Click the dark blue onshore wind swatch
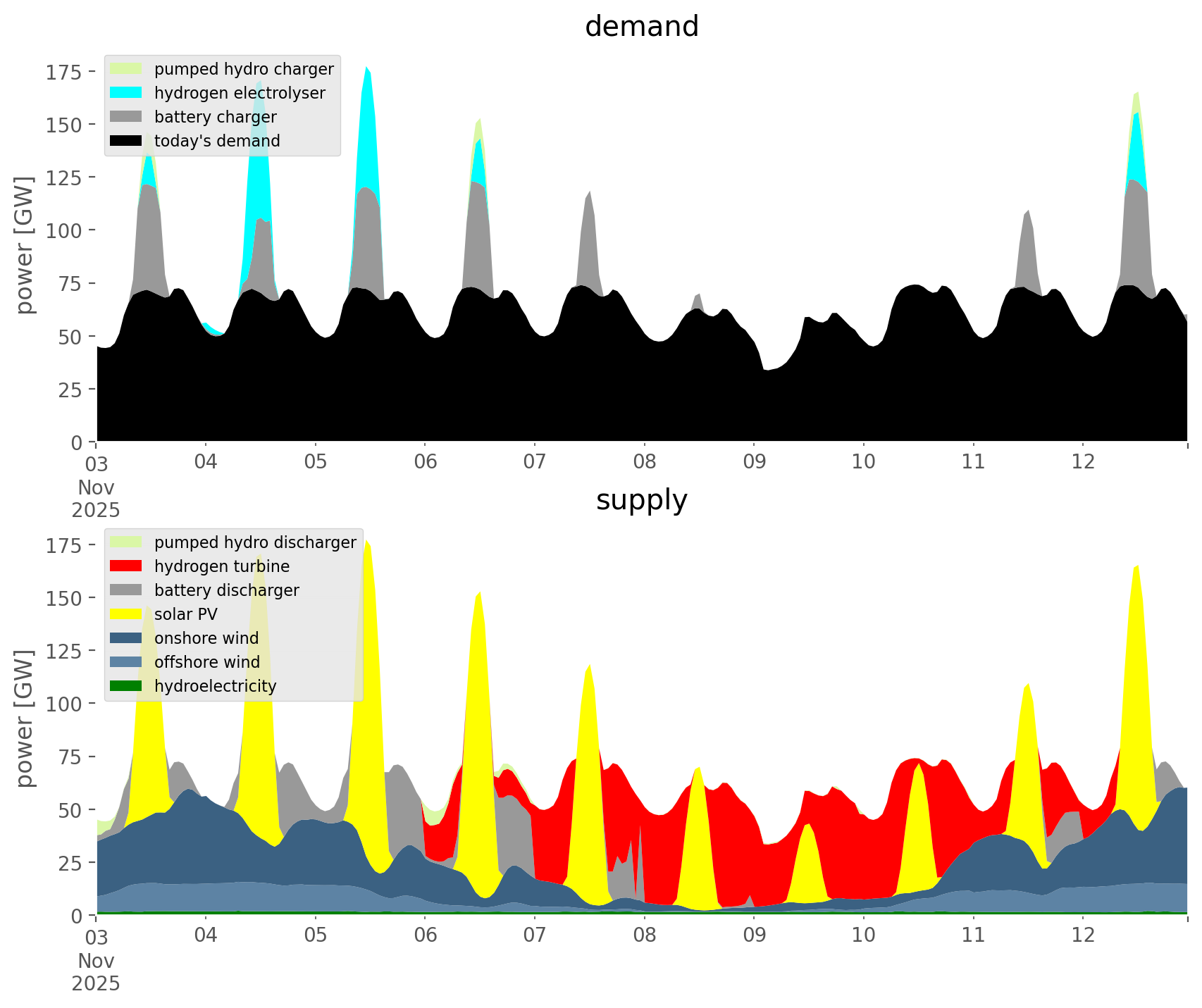The width and height of the screenshot is (1202, 1008). click(x=126, y=638)
